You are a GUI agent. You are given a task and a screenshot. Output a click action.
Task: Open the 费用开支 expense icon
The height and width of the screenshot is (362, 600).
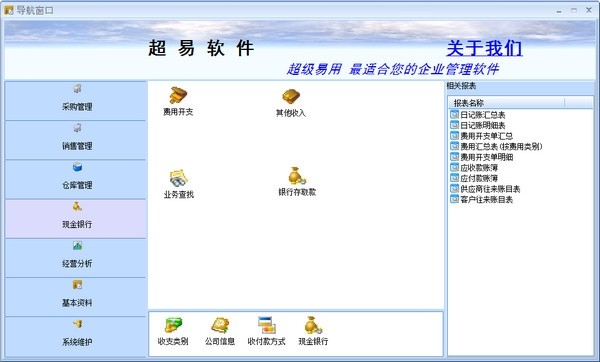click(x=178, y=101)
